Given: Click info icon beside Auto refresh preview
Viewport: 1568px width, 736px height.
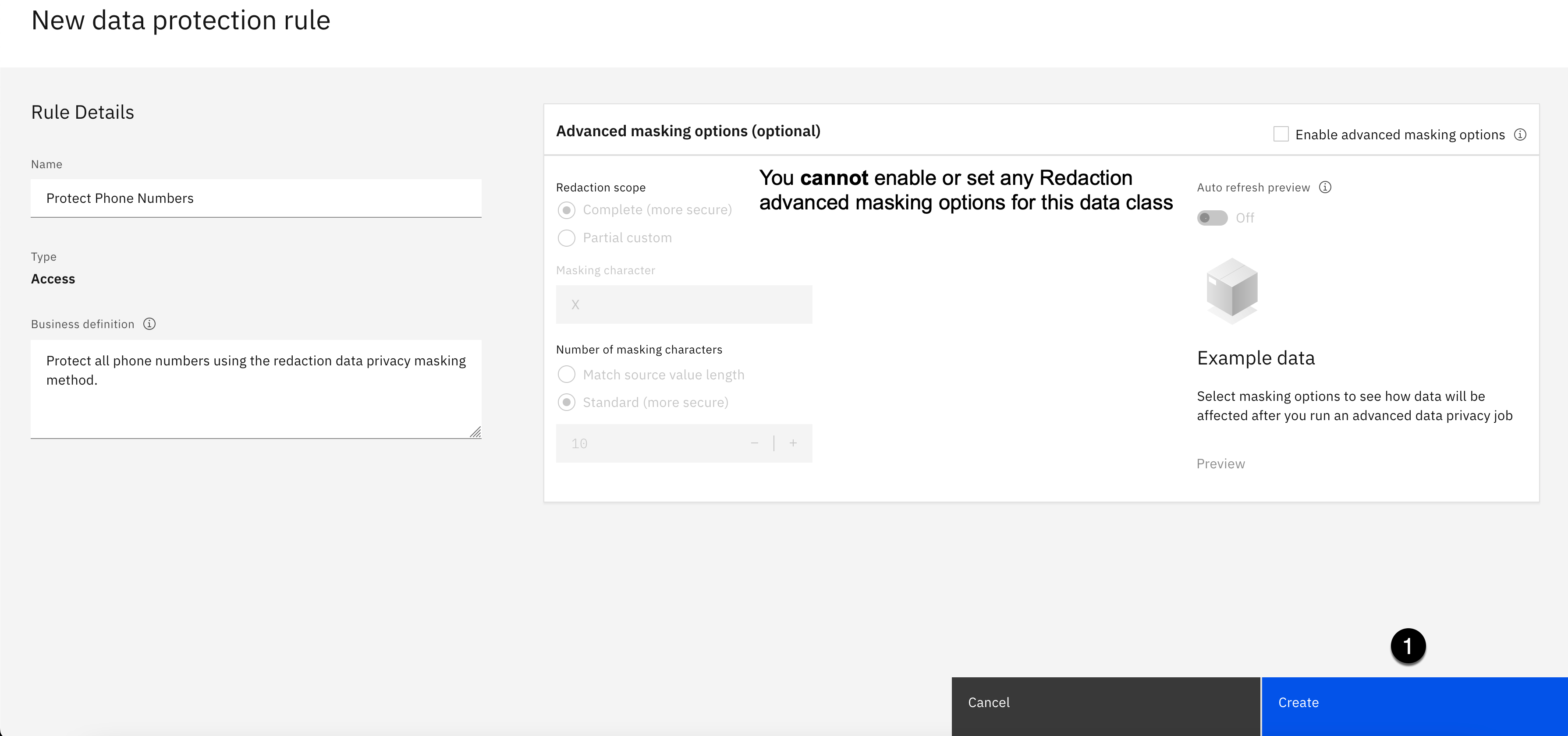Looking at the screenshot, I should click(1325, 188).
